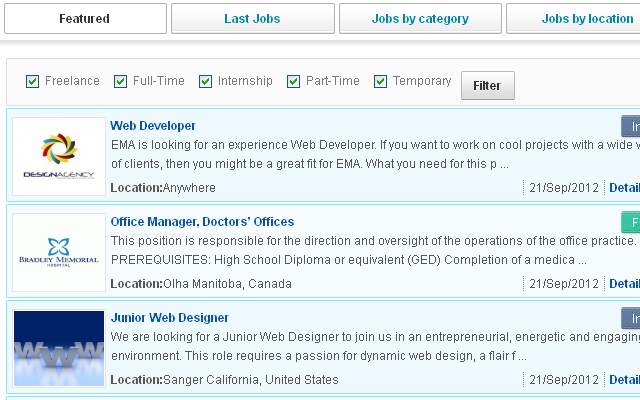Open the Jobs by category tab

point(420,18)
